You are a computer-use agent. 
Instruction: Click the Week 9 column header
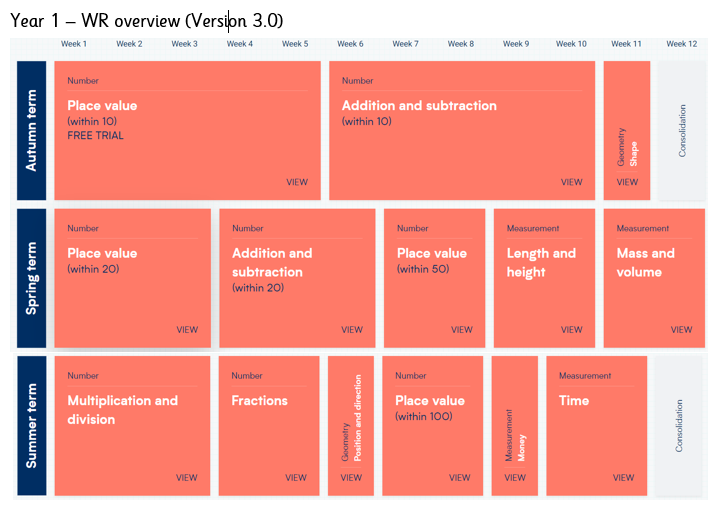(x=516, y=44)
